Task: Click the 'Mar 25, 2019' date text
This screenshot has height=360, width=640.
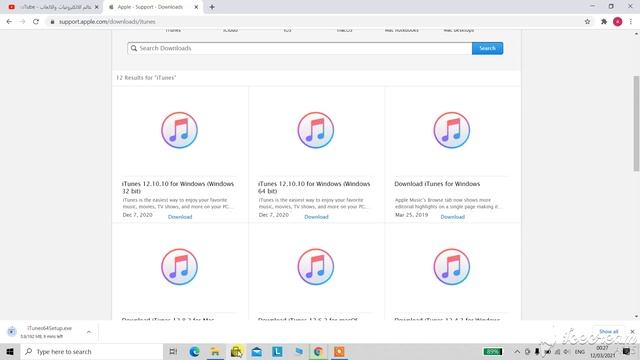Action: [x=411, y=215]
